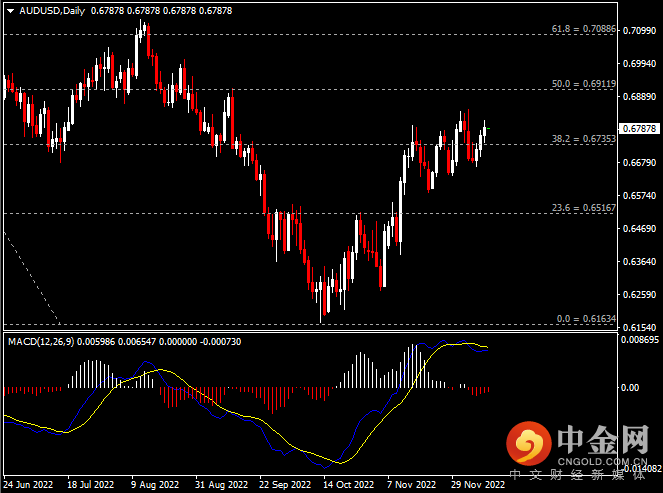Select the 38.2 = 0.67353 Fibonacci label
Viewport: 663px width, 493px height.
584,139
